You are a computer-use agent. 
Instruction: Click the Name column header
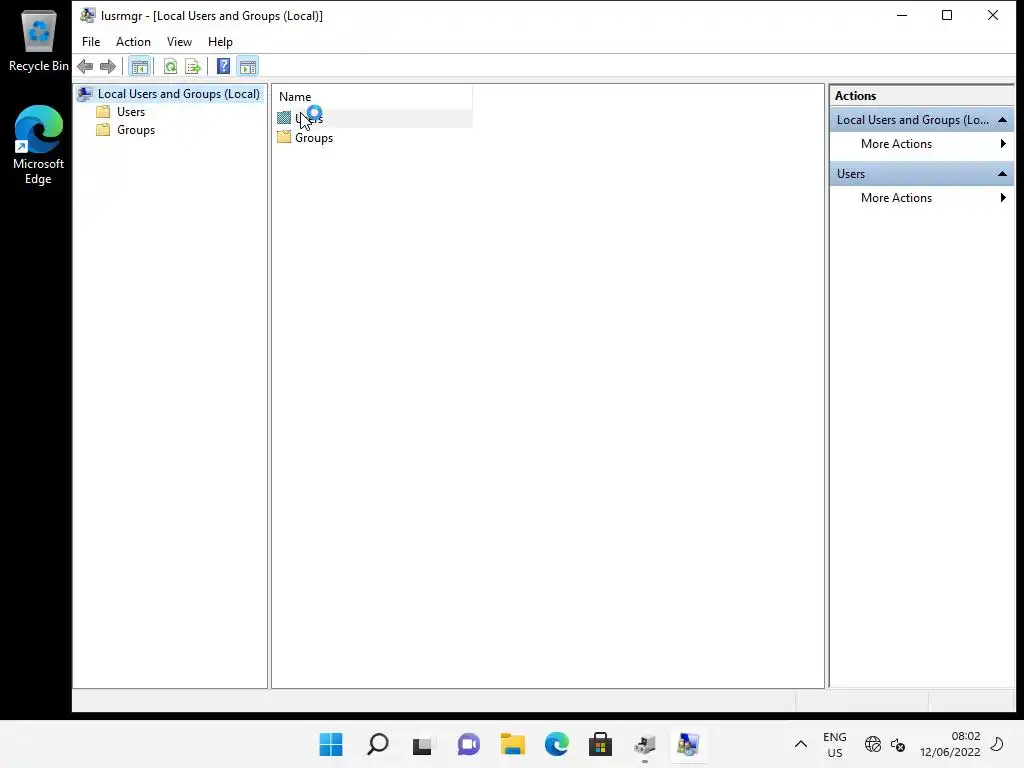[x=374, y=97]
